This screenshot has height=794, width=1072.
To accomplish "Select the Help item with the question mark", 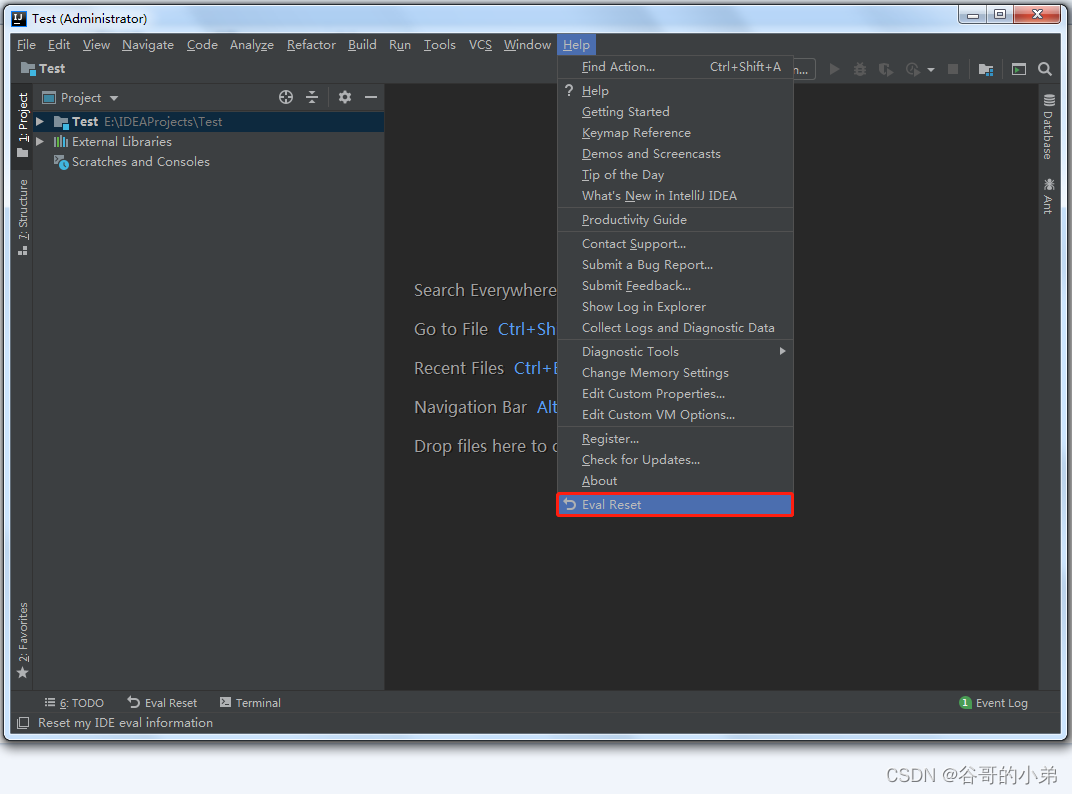I will 675,91.
